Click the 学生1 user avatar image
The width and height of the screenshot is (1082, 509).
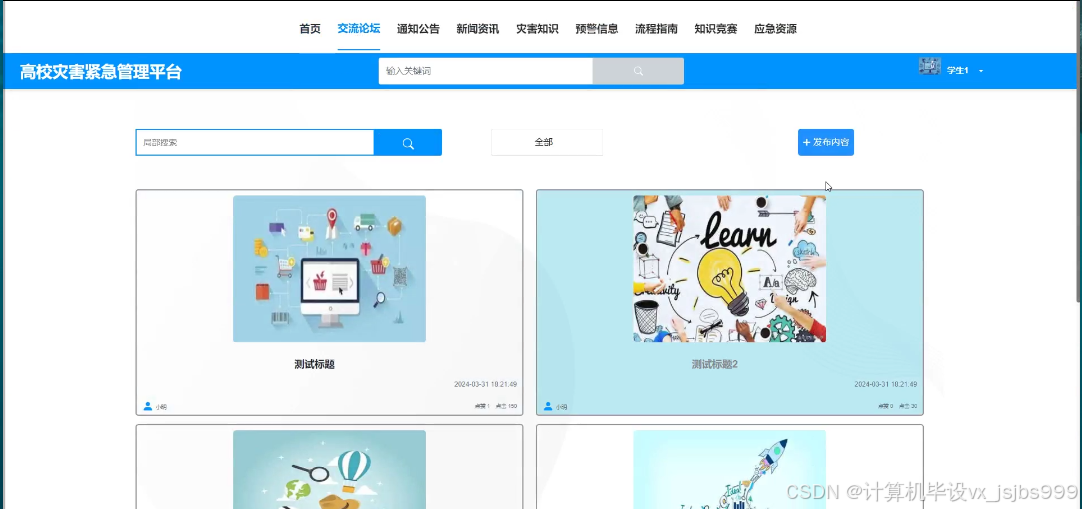click(929, 67)
